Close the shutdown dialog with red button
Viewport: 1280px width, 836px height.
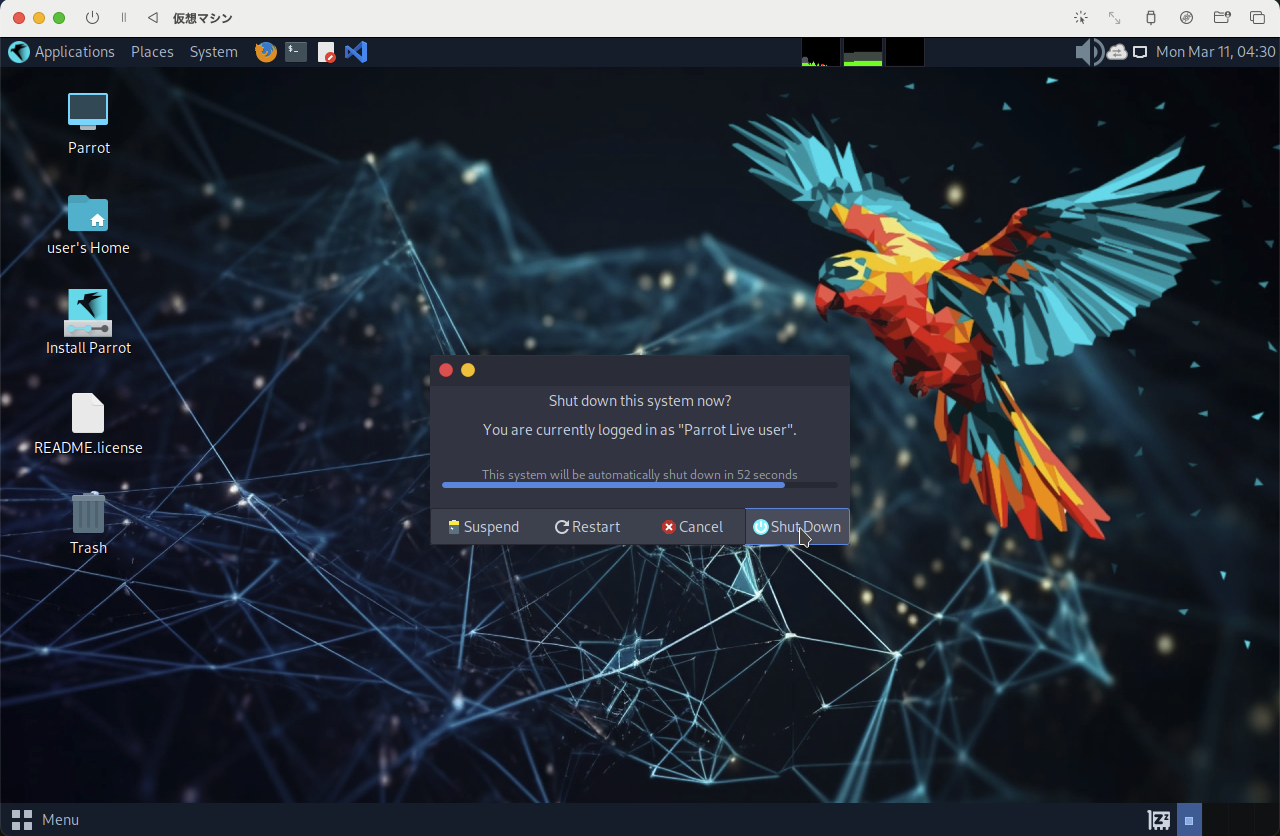(446, 370)
